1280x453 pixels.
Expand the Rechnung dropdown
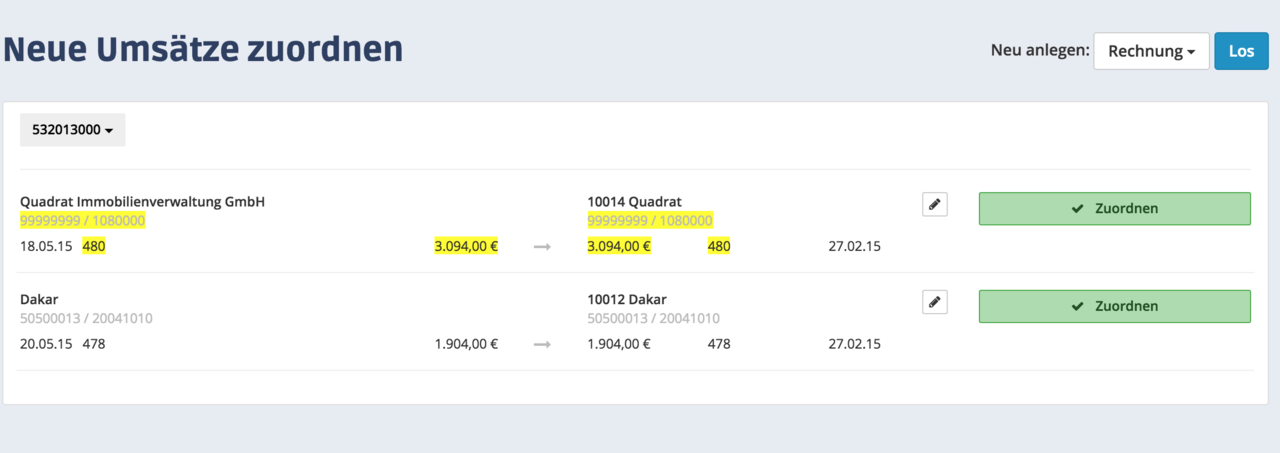click(1151, 51)
